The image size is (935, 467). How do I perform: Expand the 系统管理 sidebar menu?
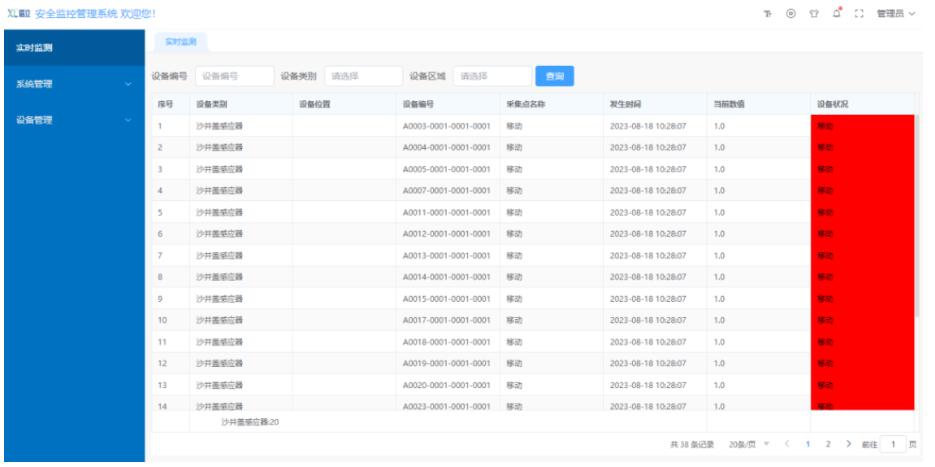[72, 84]
